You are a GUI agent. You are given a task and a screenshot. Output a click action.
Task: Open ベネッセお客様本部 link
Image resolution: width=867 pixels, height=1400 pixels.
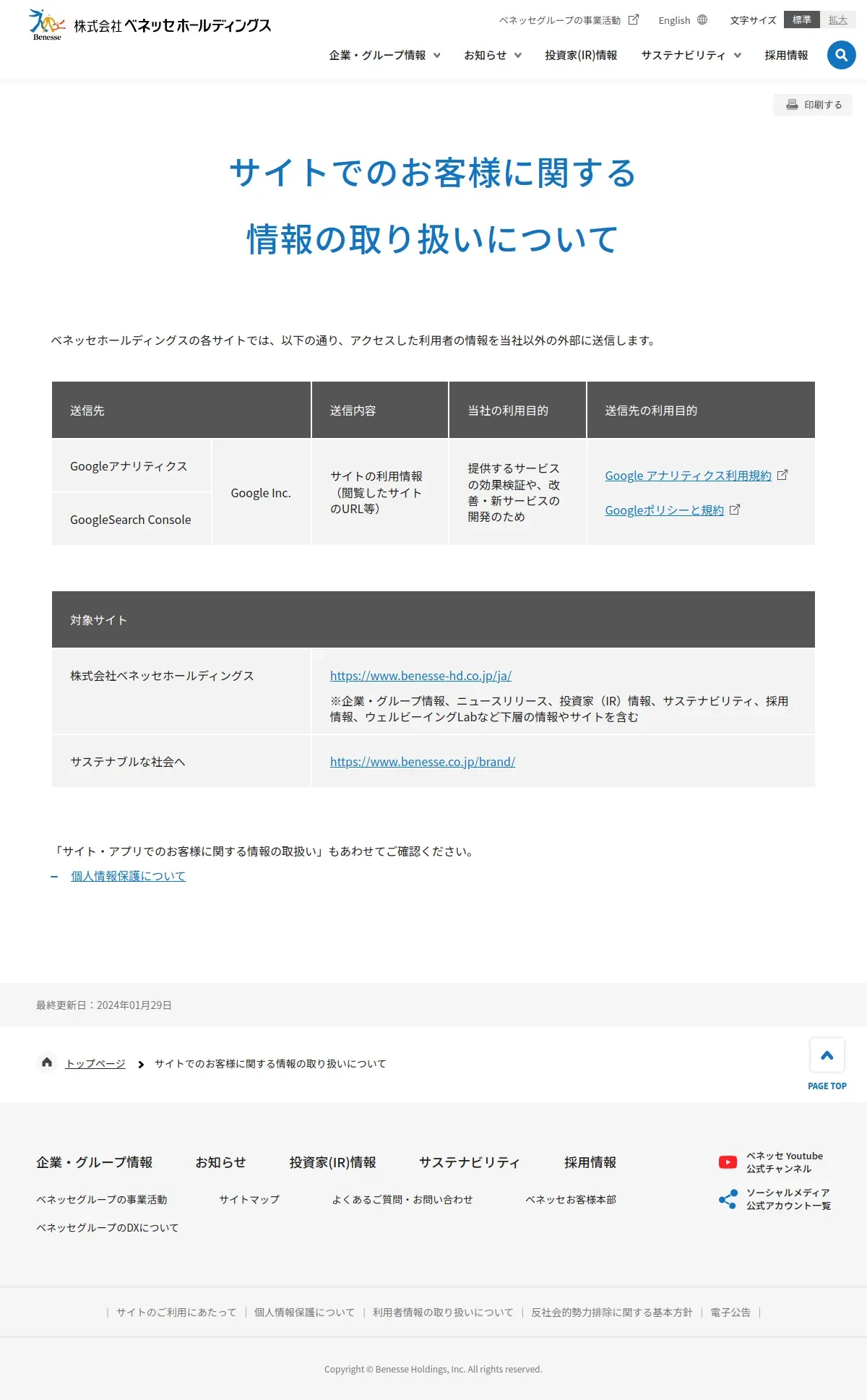(571, 1200)
